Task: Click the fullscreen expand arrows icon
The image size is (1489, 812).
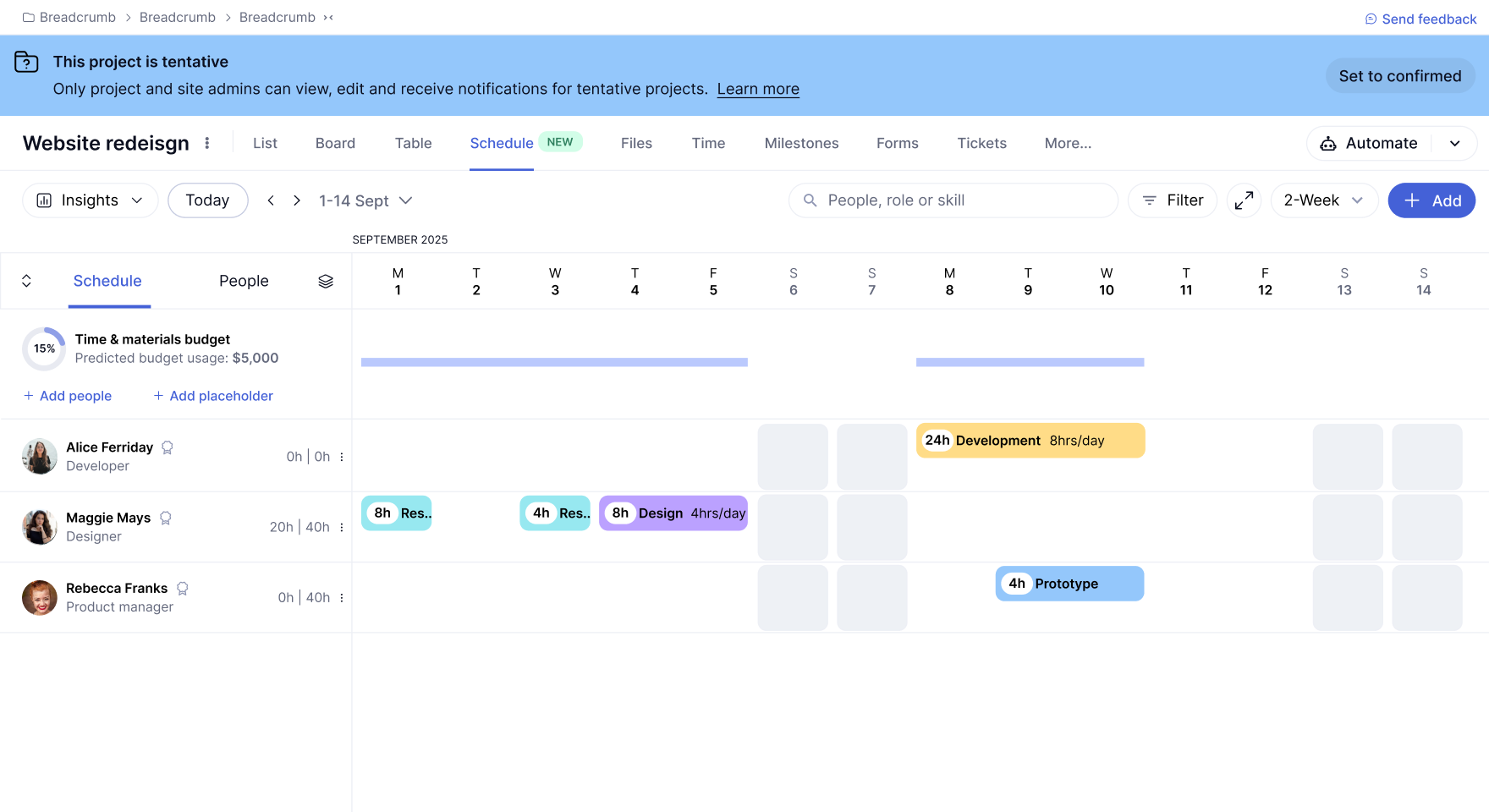Action: (1244, 200)
